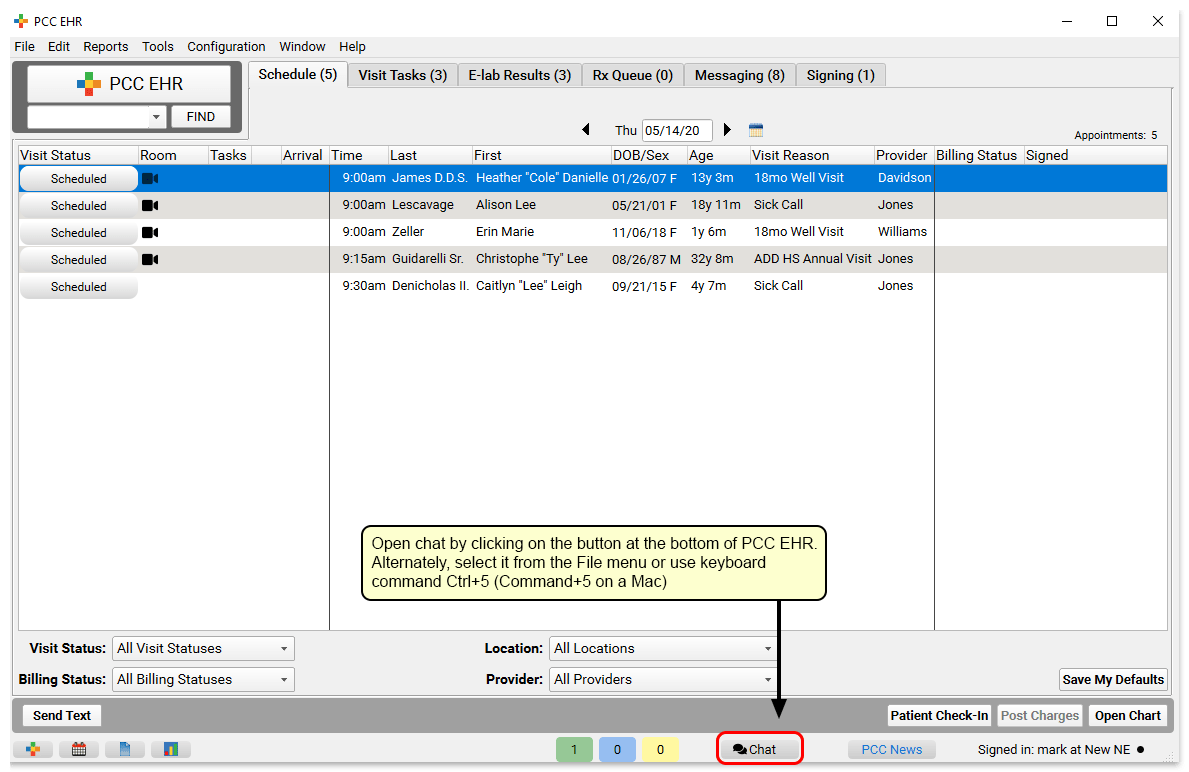Click the green counter showing 1
The image size is (1189, 772).
click(574, 749)
